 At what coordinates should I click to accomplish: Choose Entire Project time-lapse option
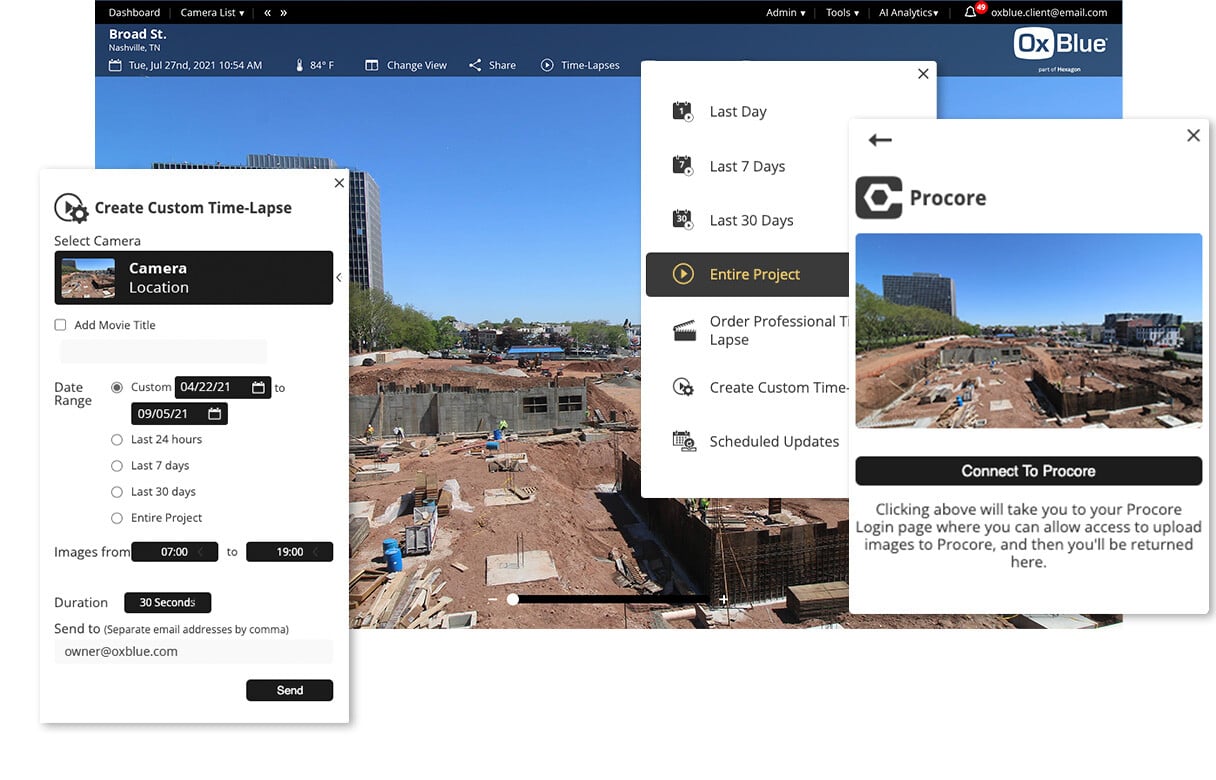click(747, 274)
